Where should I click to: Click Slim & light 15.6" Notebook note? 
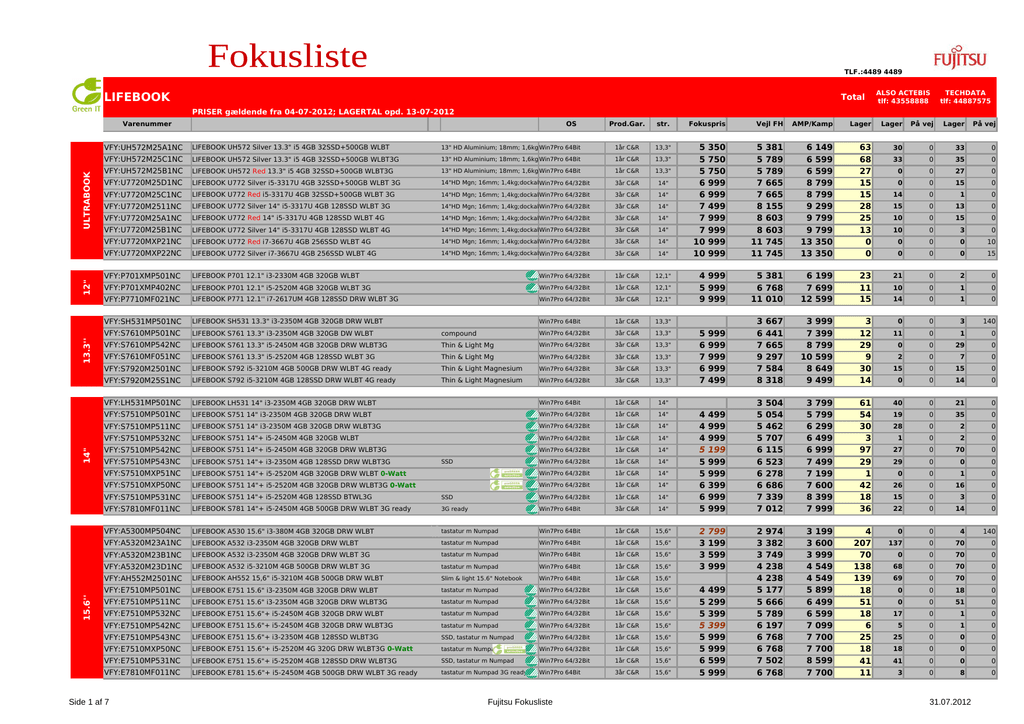pos(481,578)
